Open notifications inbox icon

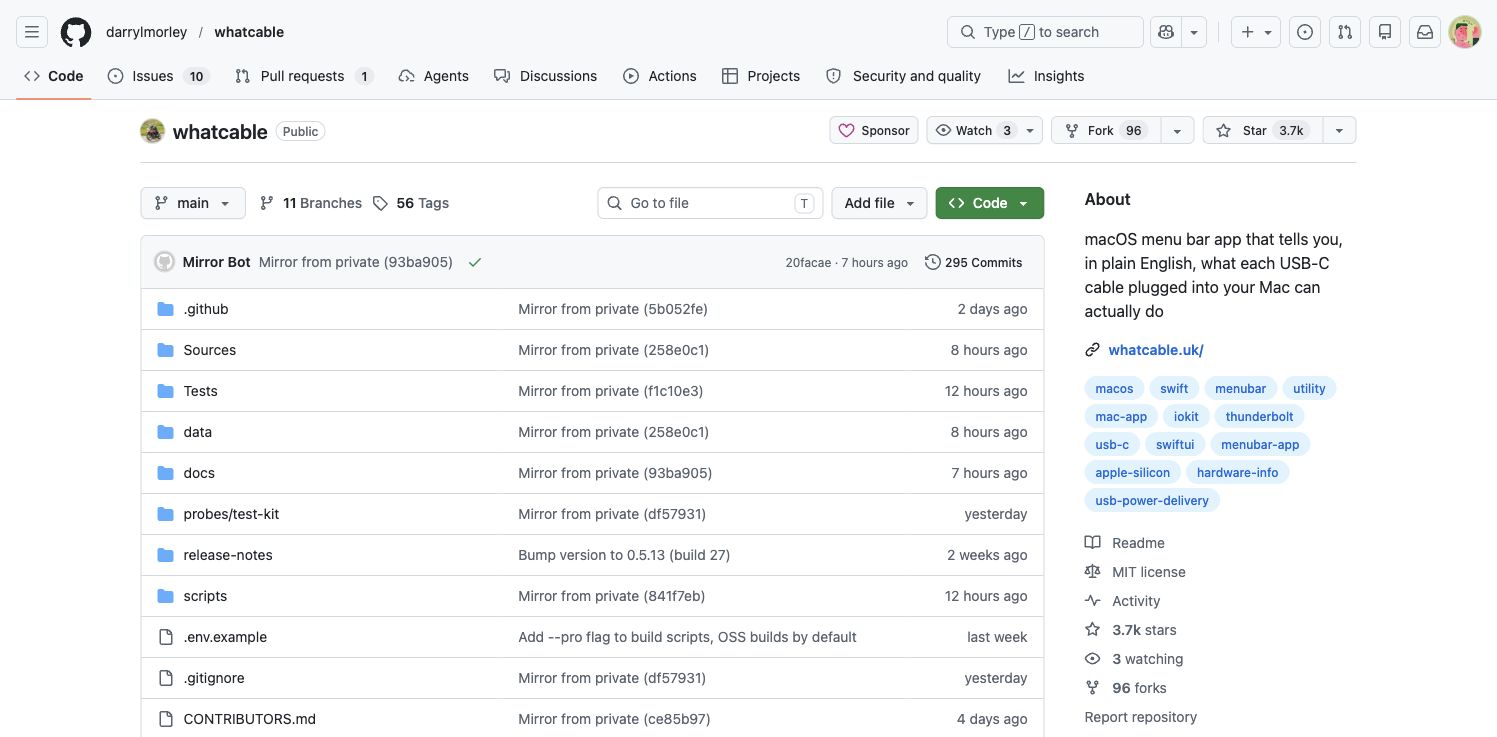coord(1425,32)
